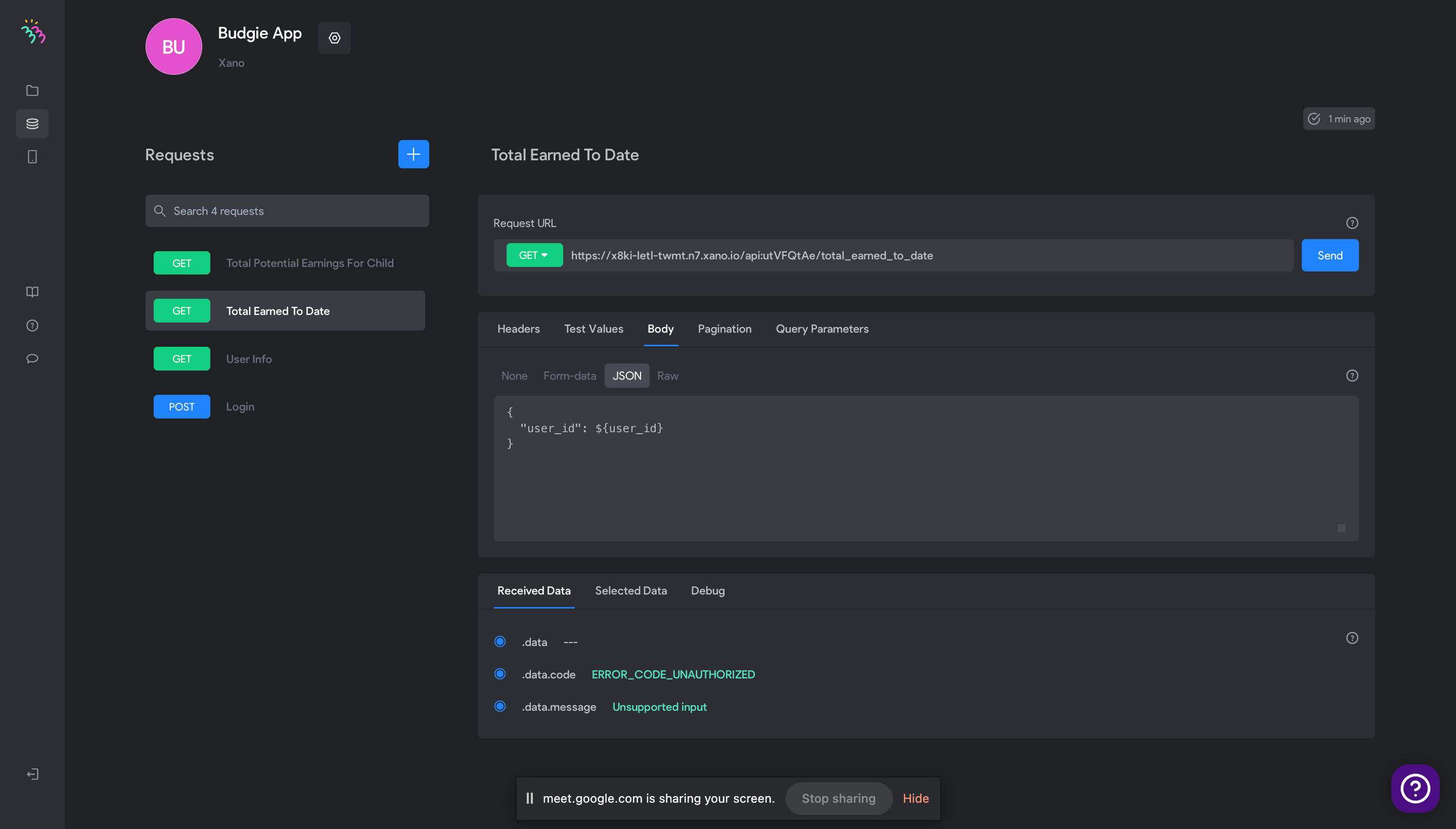The width and height of the screenshot is (1456, 829).
Task: Click the request URL input field
Action: pyautogui.click(x=928, y=256)
